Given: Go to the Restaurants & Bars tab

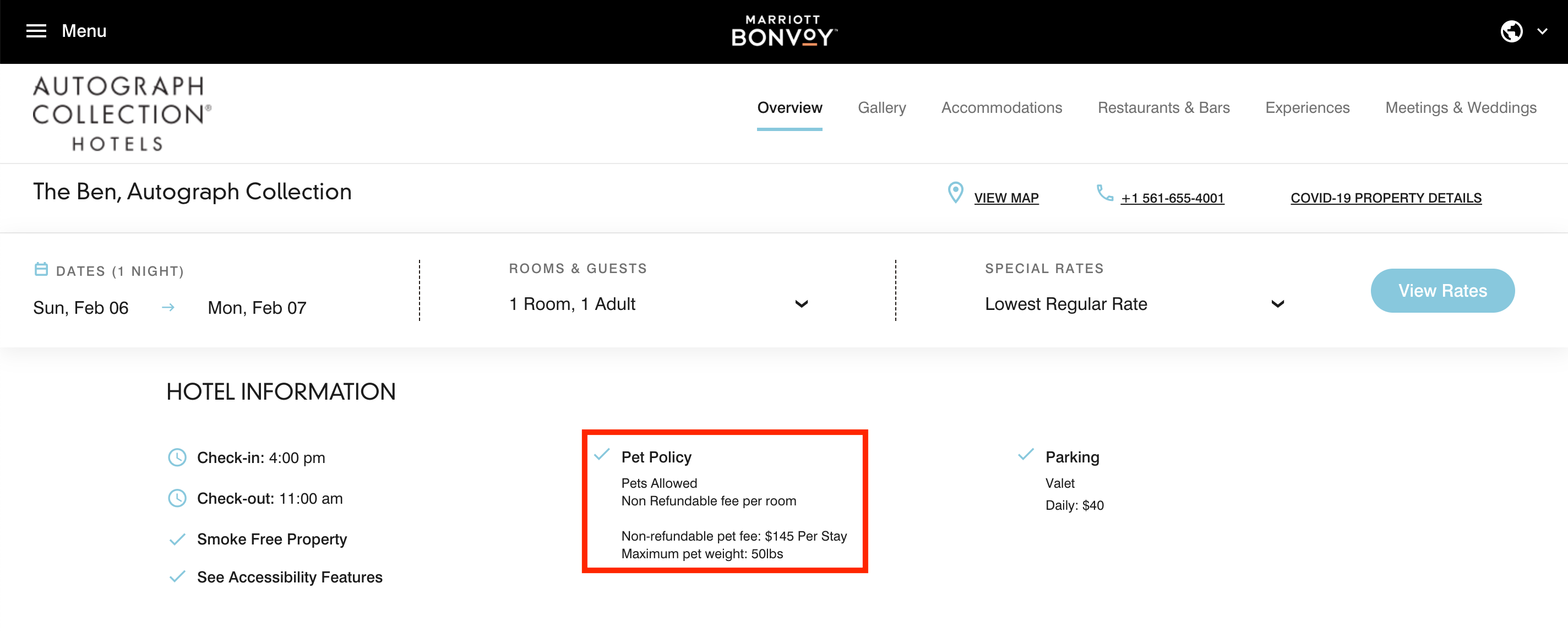Looking at the screenshot, I should 1163,108.
